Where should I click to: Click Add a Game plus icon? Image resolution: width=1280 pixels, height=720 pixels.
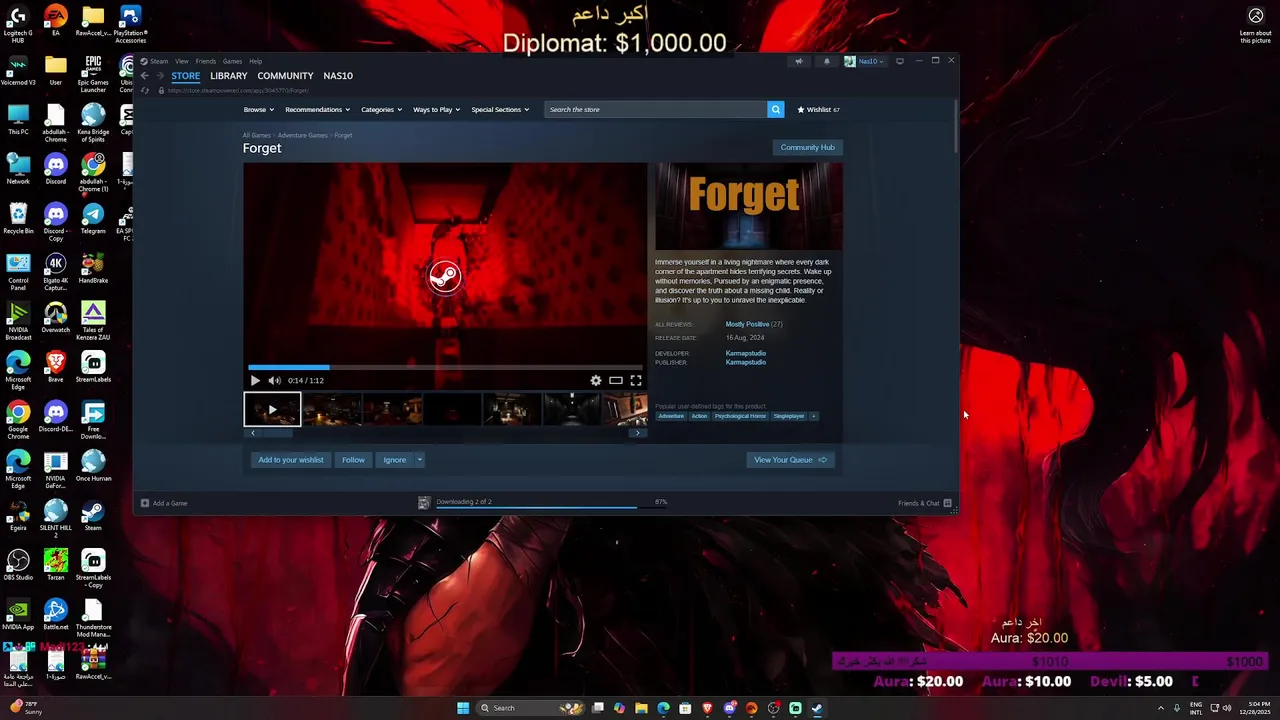pos(145,503)
